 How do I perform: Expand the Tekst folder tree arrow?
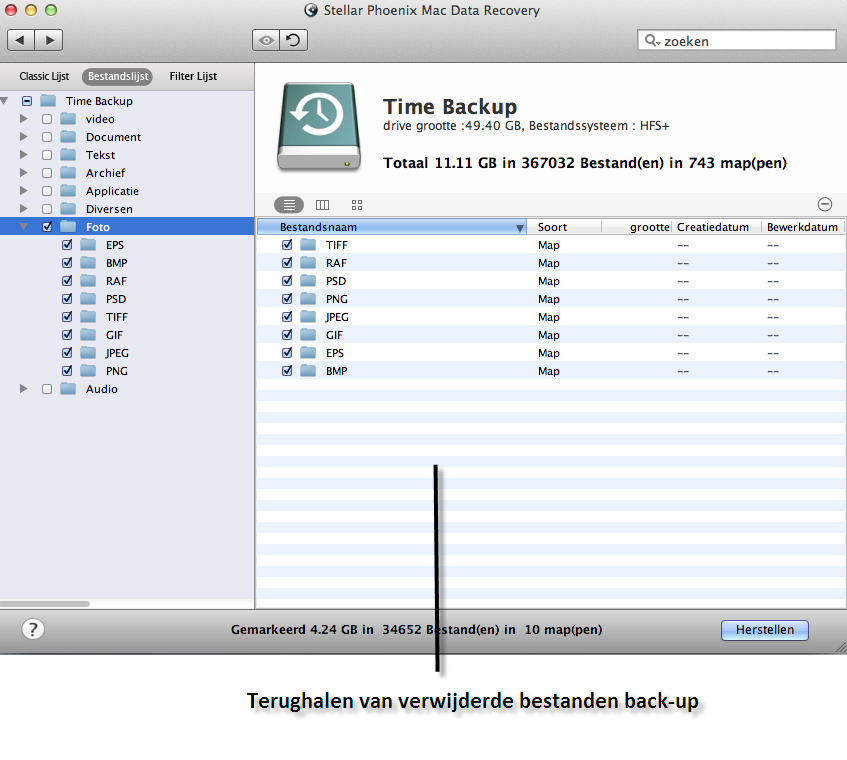coord(23,154)
